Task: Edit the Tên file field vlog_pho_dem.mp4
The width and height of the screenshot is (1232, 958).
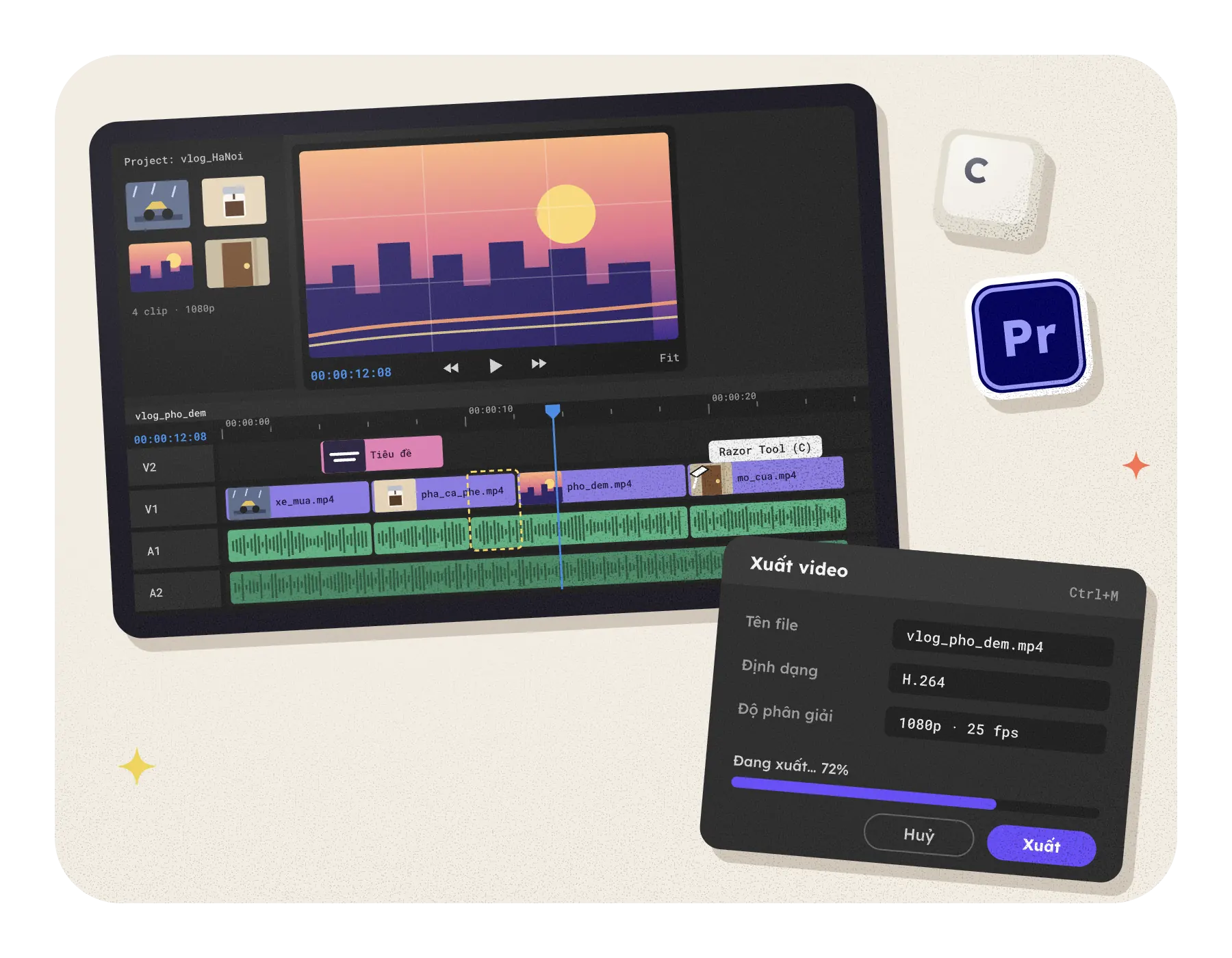Action: tap(1003, 643)
